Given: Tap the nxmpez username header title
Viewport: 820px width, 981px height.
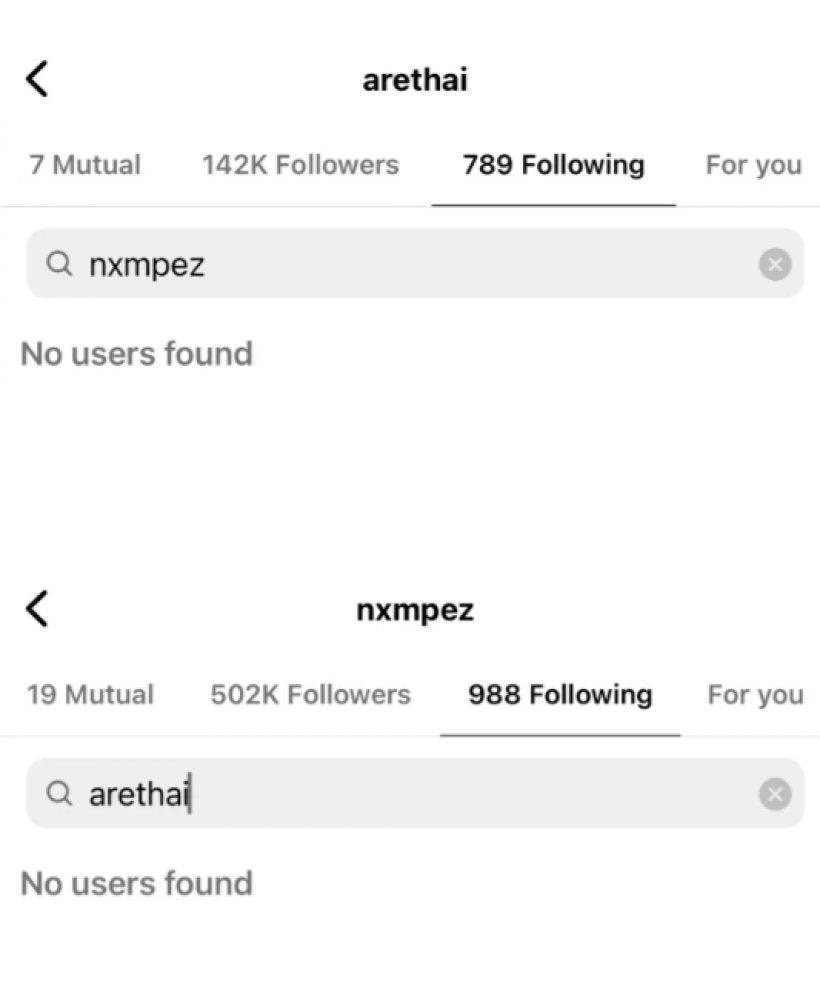Looking at the screenshot, I should (414, 610).
